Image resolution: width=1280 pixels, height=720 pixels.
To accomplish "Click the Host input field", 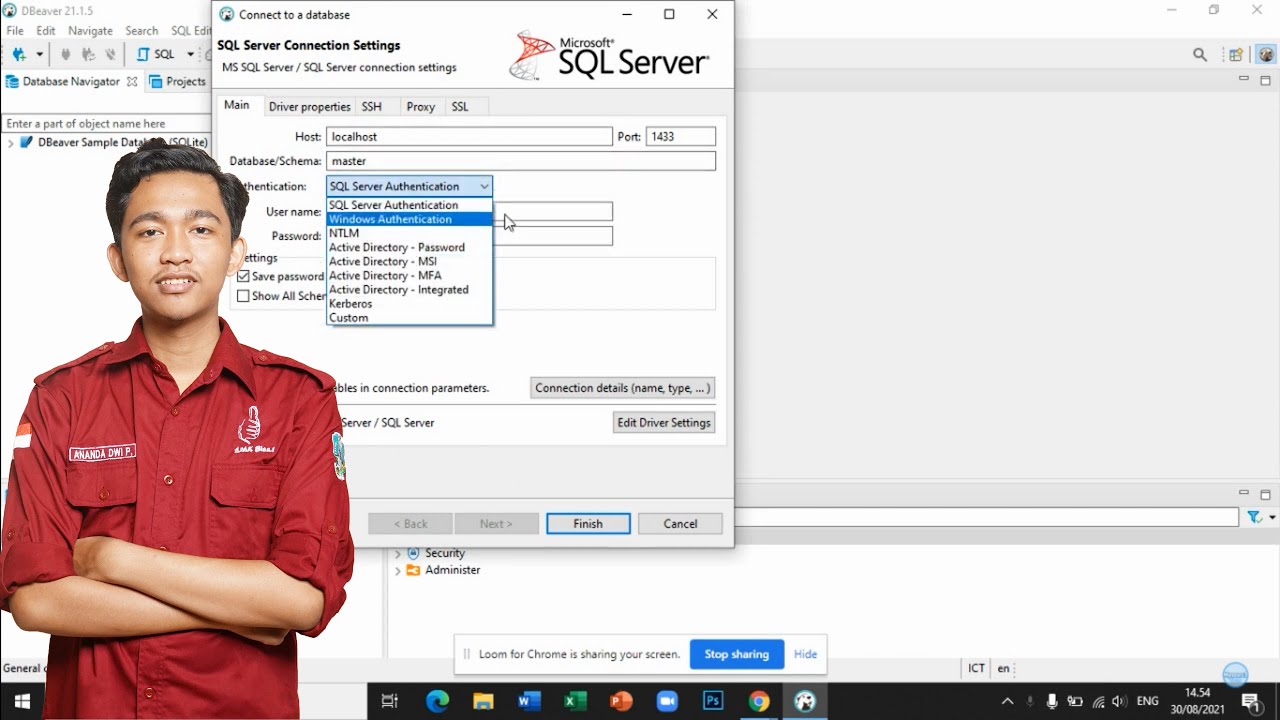I will click(469, 136).
